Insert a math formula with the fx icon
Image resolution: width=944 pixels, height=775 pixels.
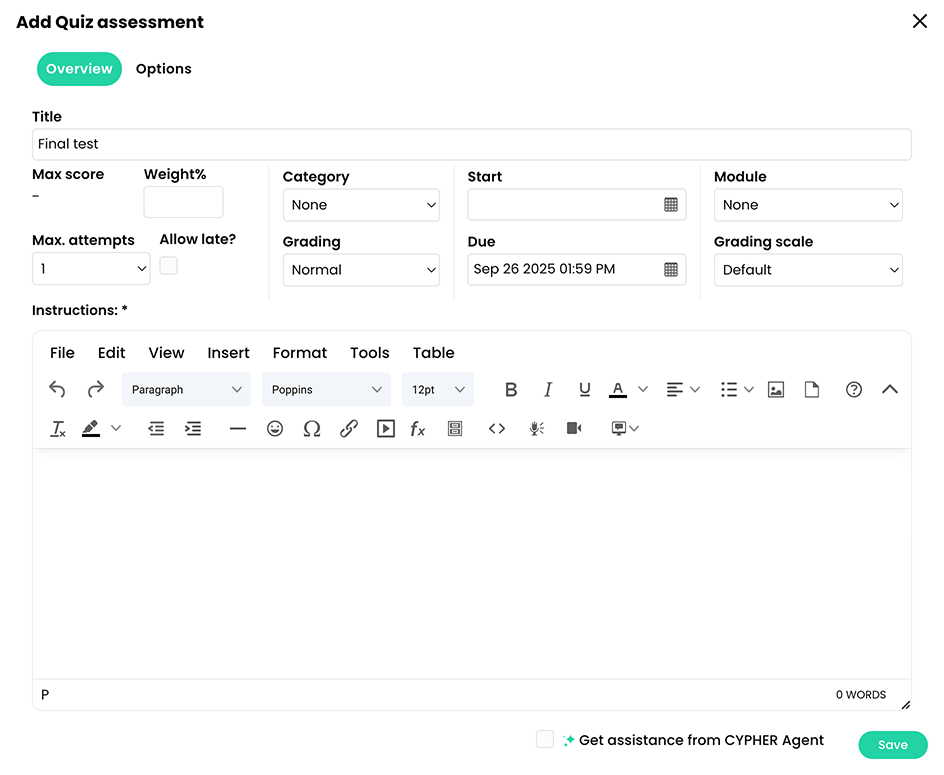tap(417, 428)
